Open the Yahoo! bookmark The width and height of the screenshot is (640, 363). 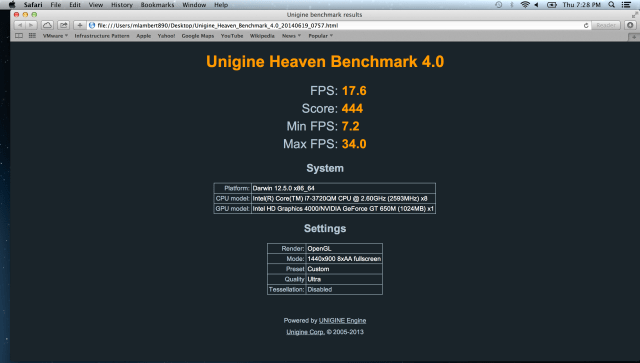tap(167, 36)
